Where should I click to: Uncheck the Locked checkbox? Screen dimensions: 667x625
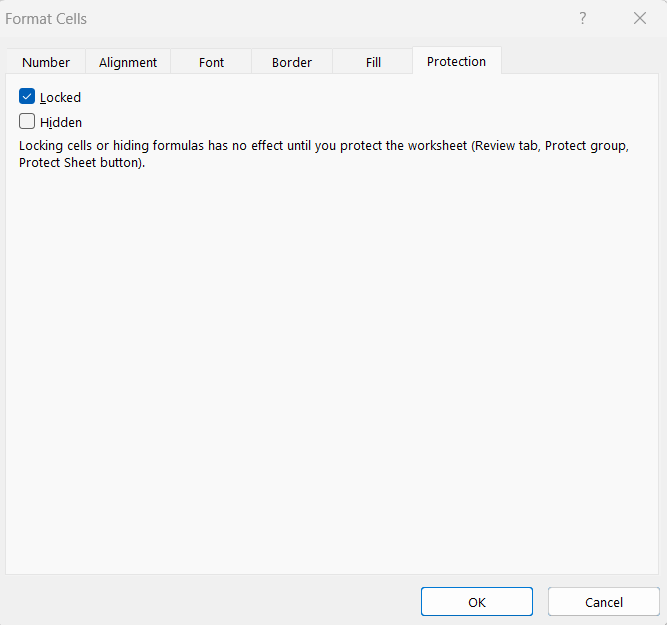tap(27, 97)
